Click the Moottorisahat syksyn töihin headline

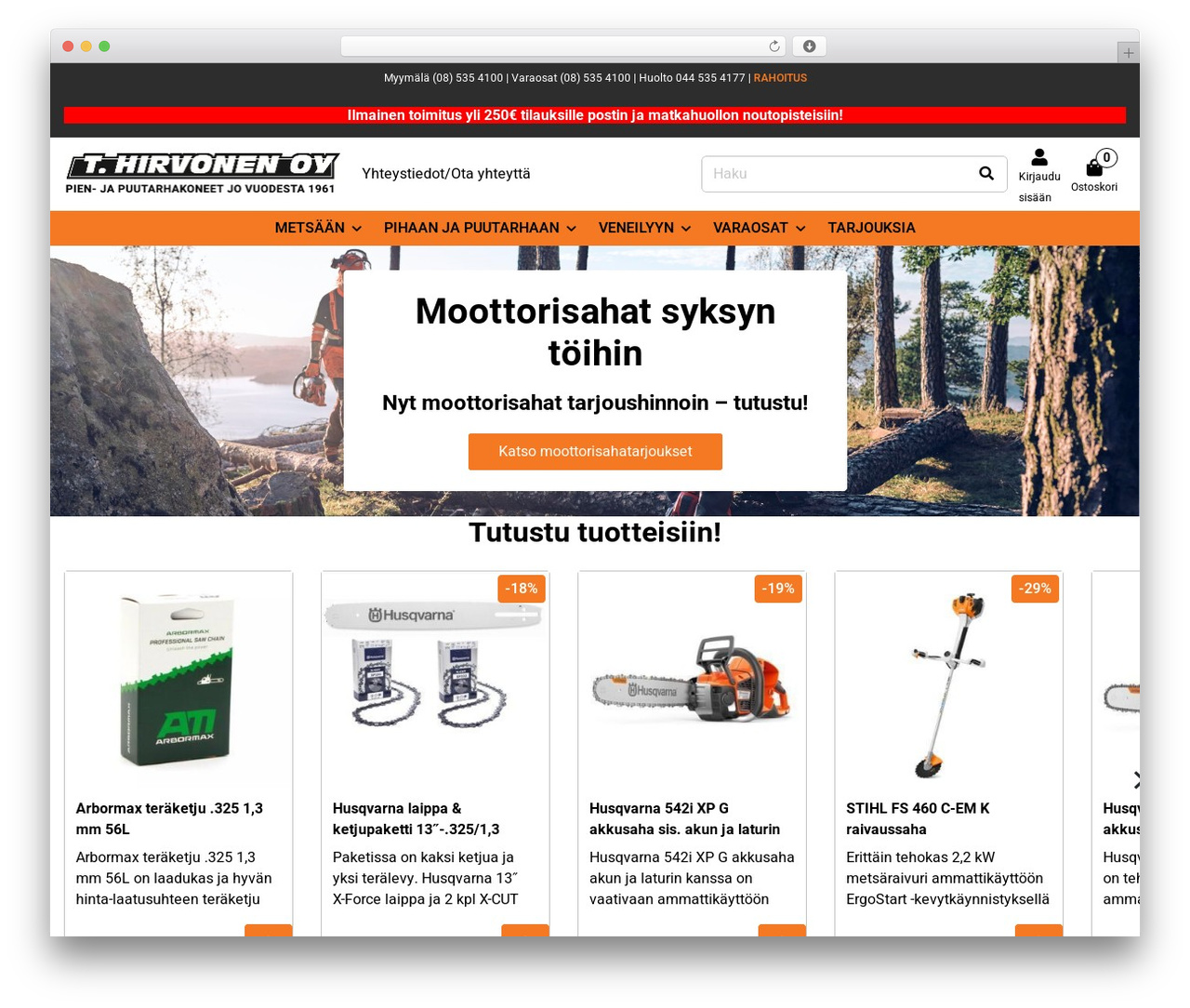[595, 332]
